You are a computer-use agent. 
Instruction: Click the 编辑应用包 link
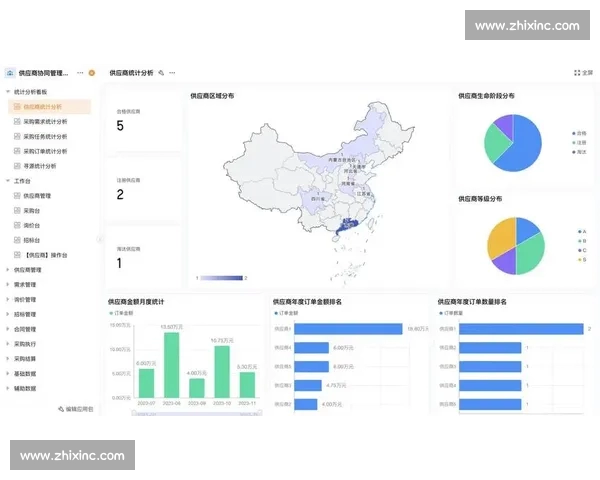76,409
